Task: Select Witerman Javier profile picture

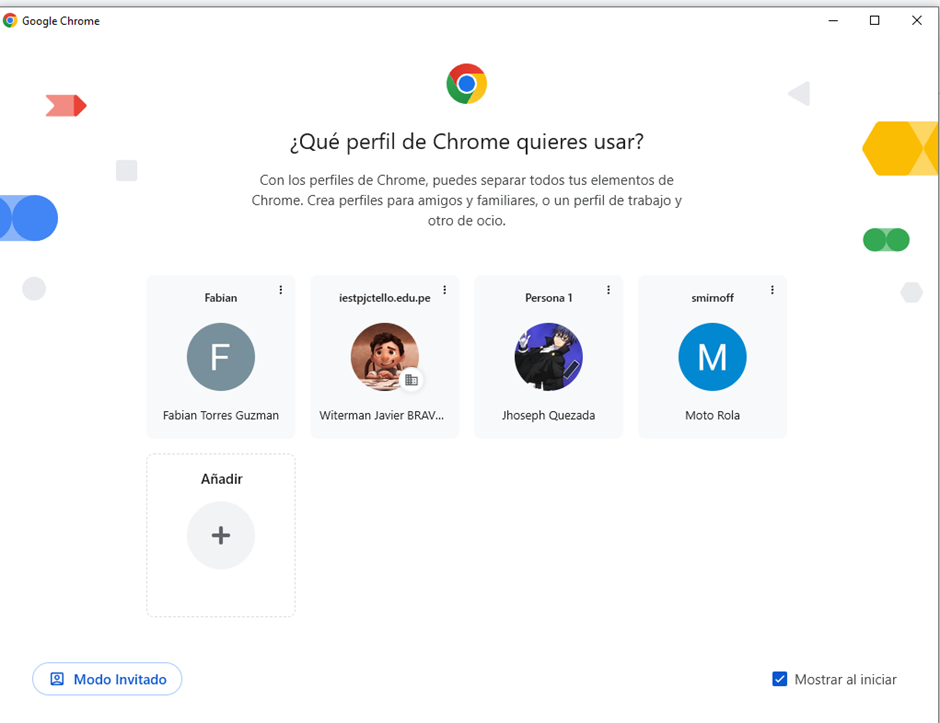Action: [384, 356]
